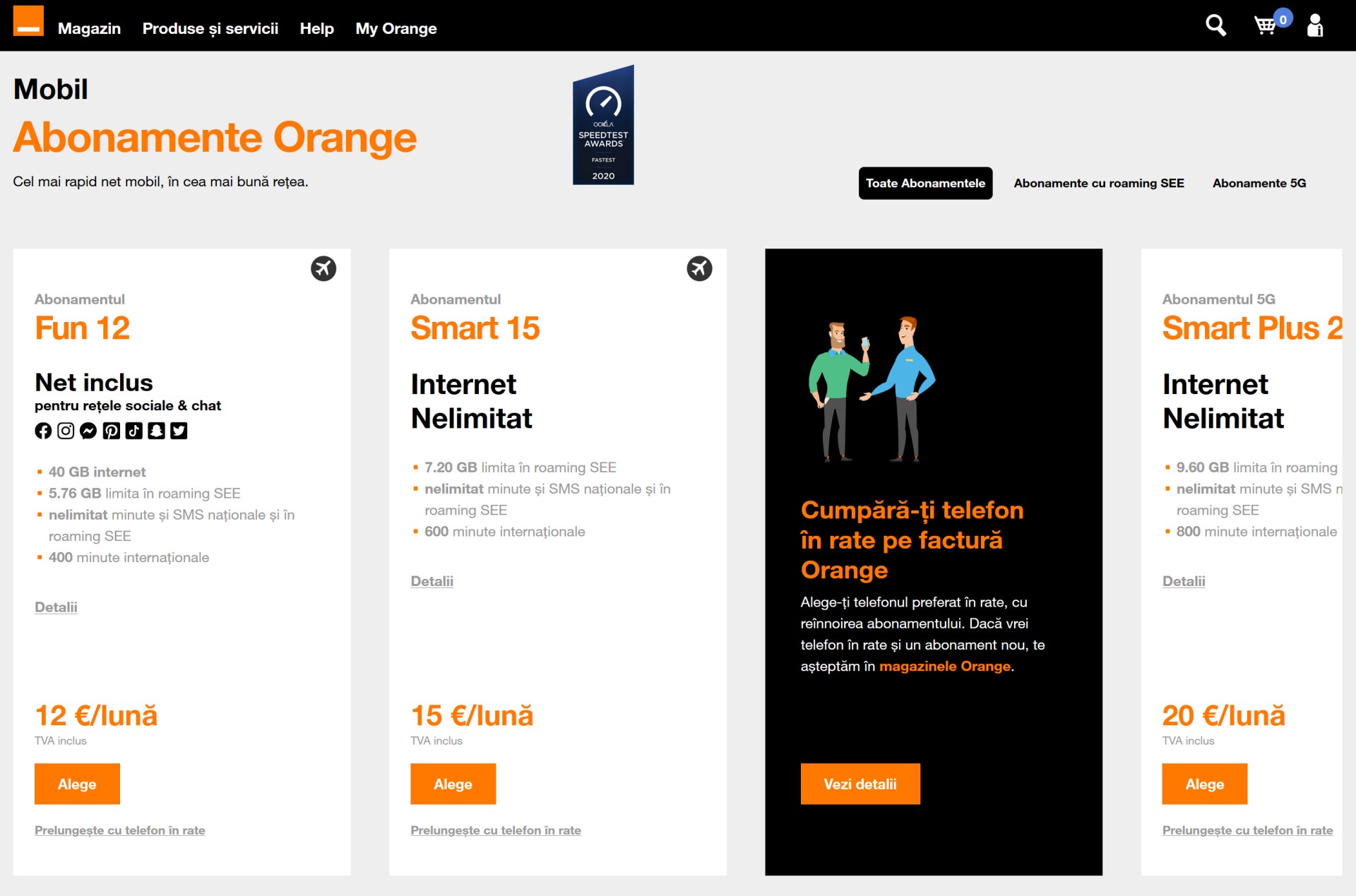Image resolution: width=1356 pixels, height=896 pixels.
Task: Open the search magnifier icon
Action: [x=1215, y=26]
